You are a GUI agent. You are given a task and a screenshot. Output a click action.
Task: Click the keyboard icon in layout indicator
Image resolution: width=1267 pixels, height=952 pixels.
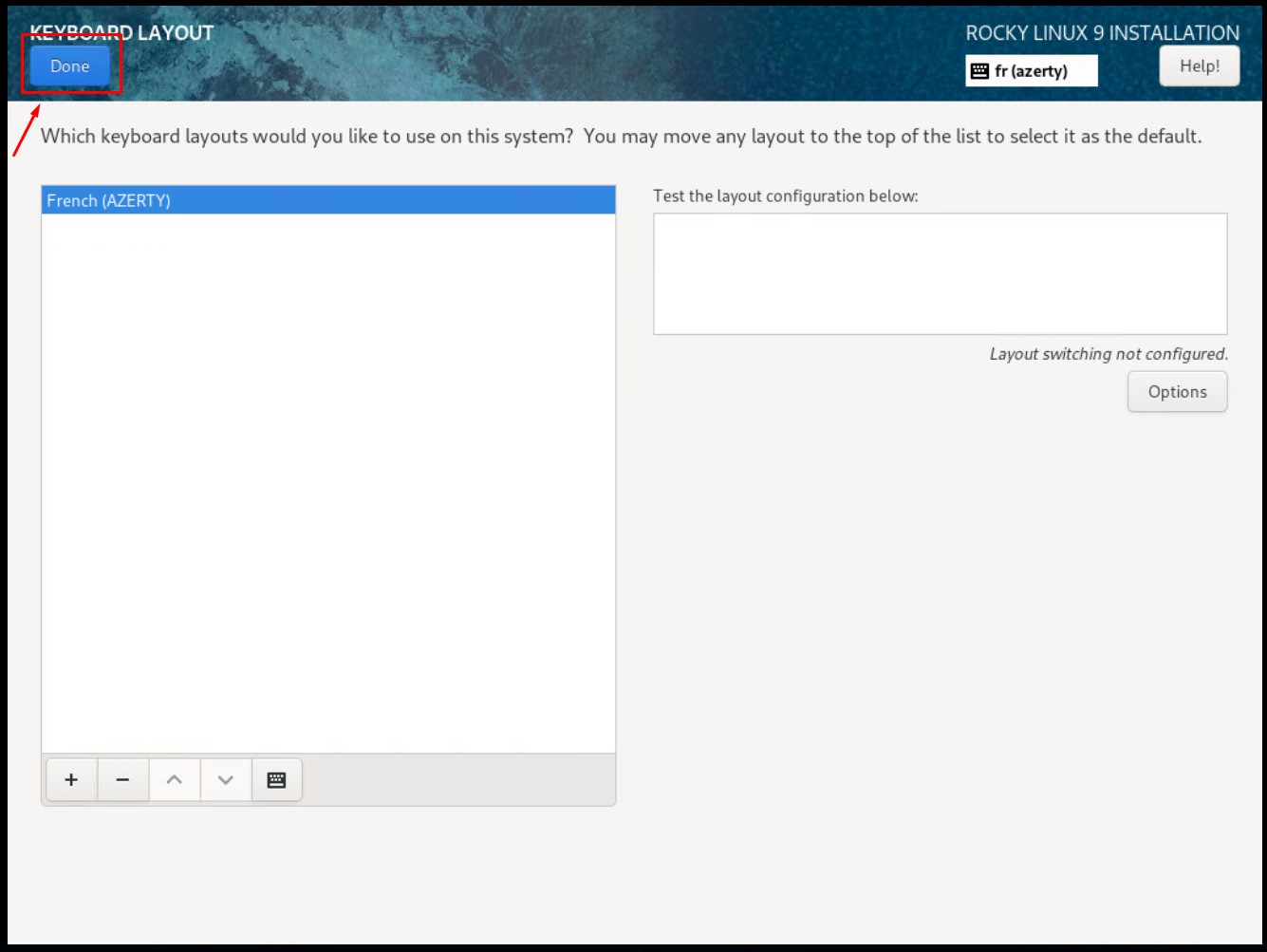tap(980, 71)
